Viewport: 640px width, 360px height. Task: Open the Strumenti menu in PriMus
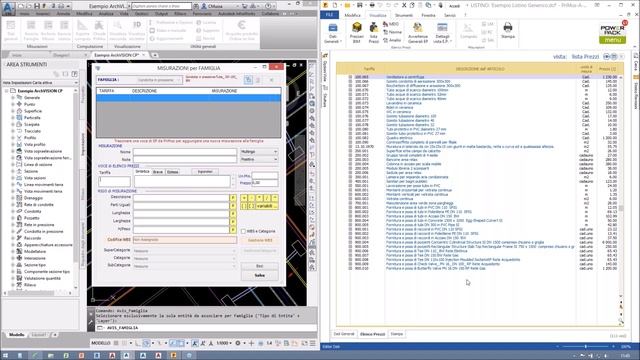click(404, 15)
